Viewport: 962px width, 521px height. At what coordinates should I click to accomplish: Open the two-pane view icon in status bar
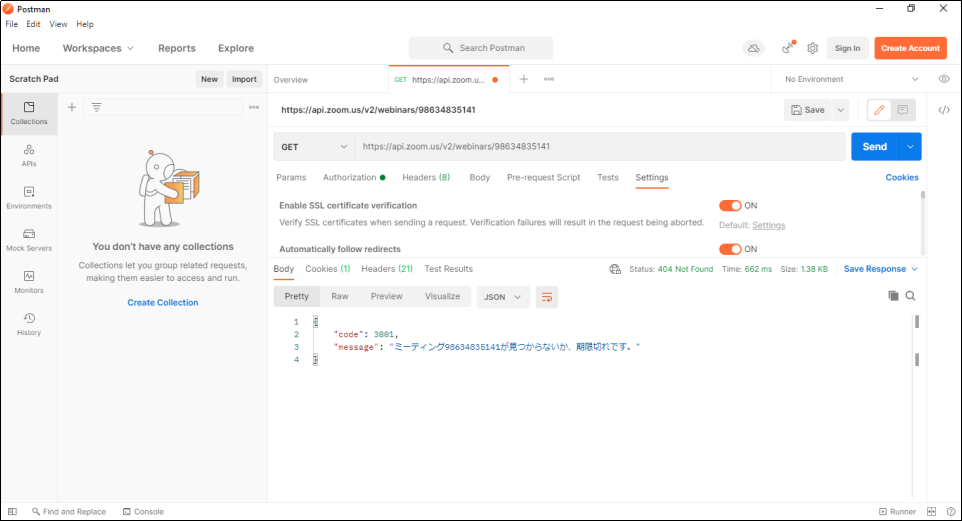point(931,511)
